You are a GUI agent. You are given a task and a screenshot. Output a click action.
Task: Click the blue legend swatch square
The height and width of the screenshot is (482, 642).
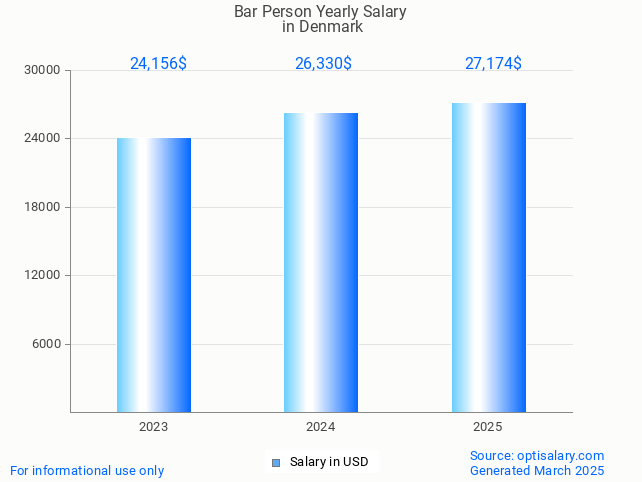coord(276,462)
